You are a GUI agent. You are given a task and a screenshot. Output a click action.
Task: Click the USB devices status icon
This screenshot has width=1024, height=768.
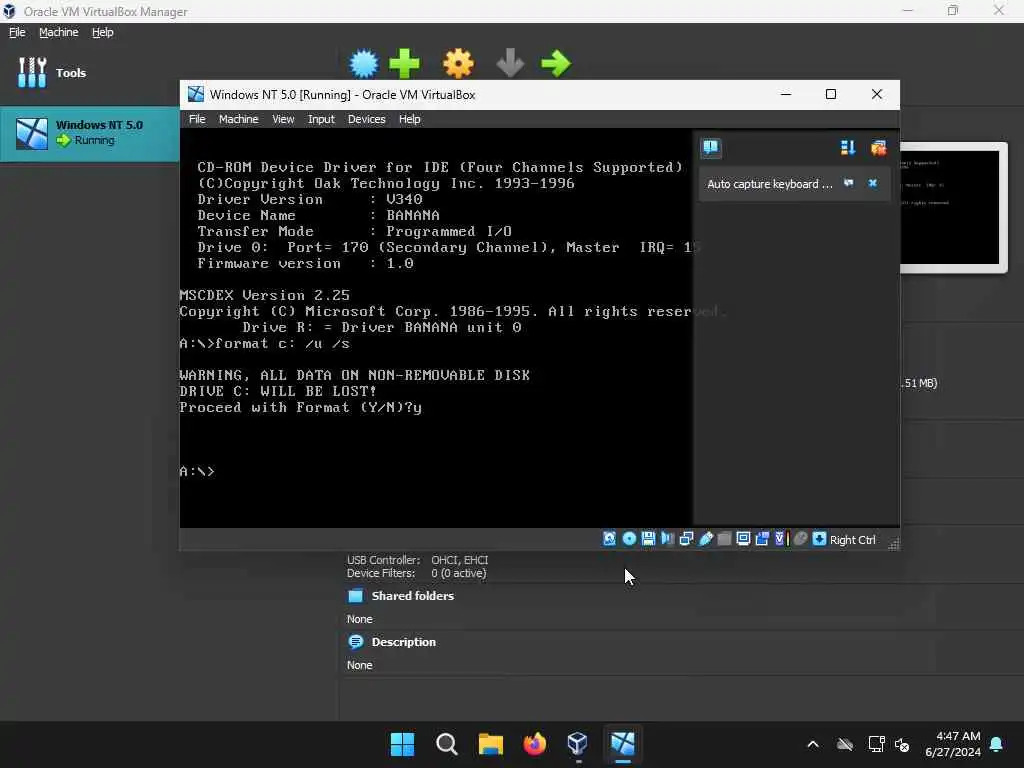[706, 539]
